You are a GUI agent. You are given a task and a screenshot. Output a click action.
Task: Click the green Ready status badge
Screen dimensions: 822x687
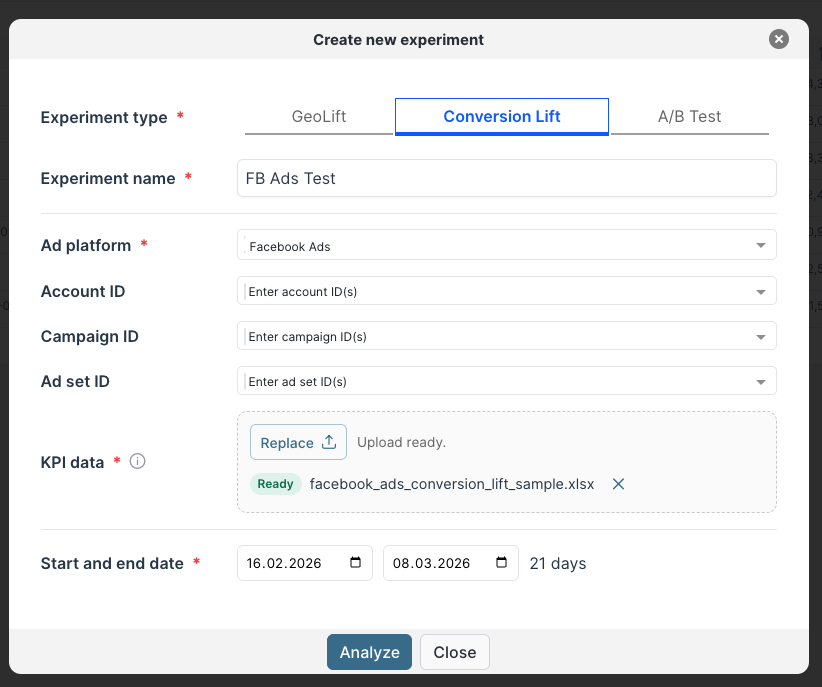[x=275, y=484]
